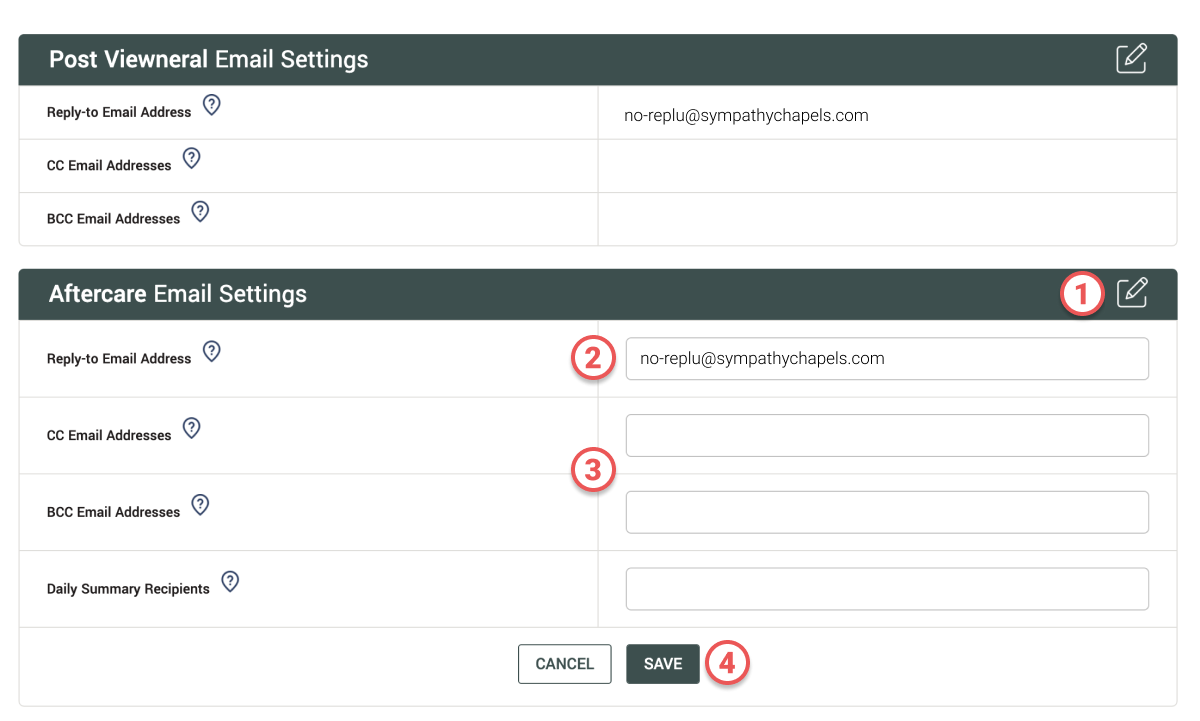The image size is (1200, 721).
Task: Open help for Post Viewneral Reply-to Email Address
Action: click(211, 105)
